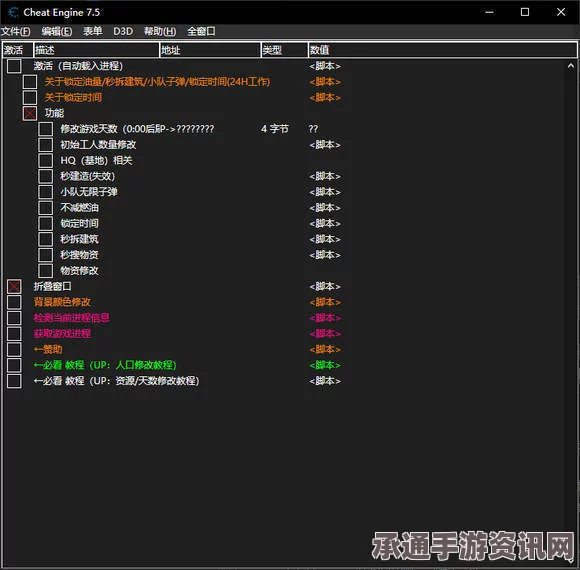Tick checkbox for 关于锁定油量/秒拆建筑 entry
580x570 pixels.
pos(30,82)
